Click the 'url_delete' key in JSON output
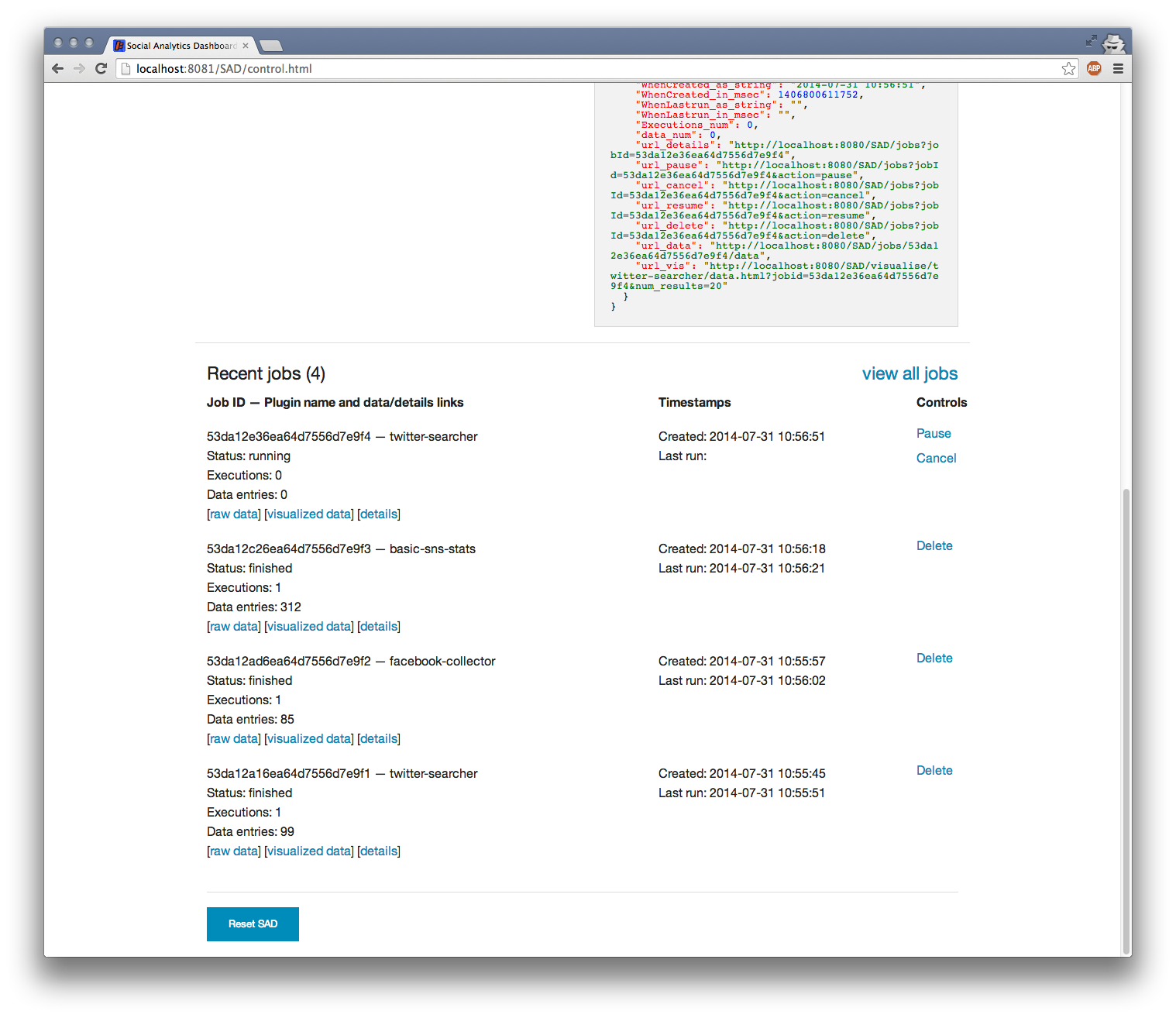 pos(672,225)
